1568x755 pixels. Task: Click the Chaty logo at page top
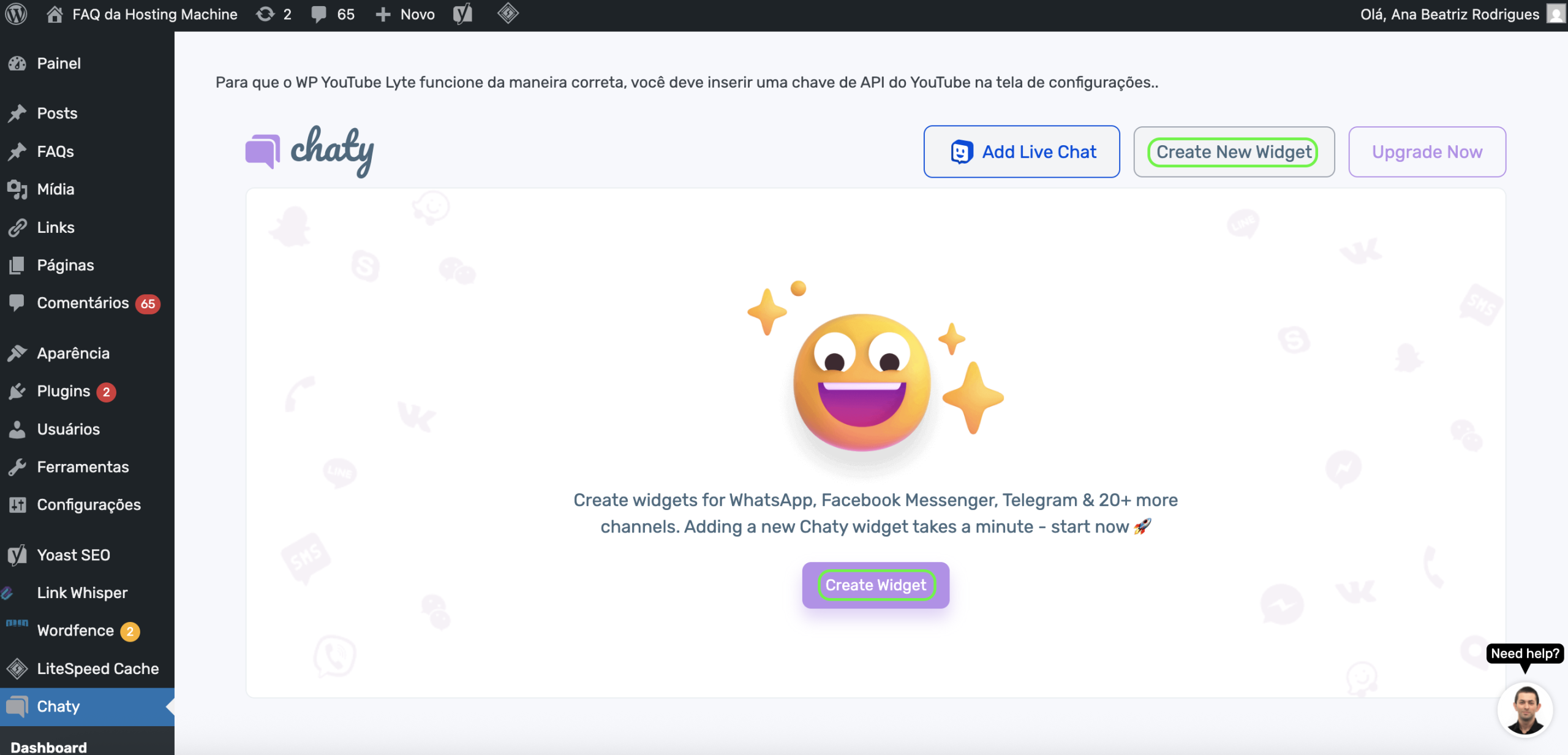(309, 151)
